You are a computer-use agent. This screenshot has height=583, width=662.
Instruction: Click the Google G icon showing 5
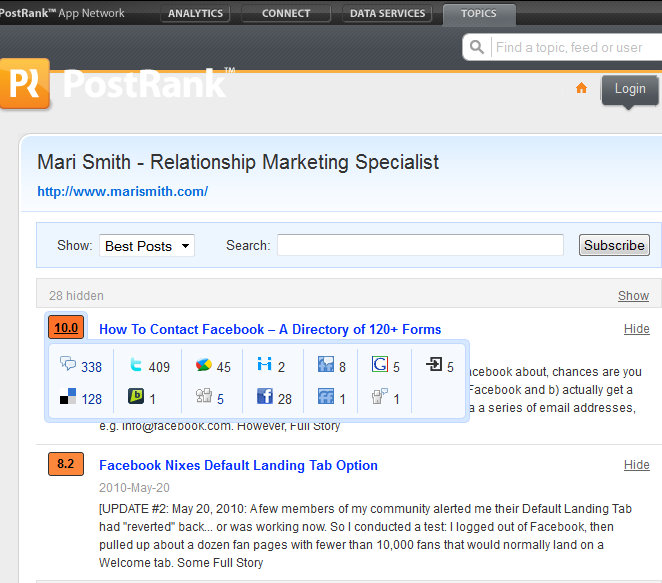380,364
